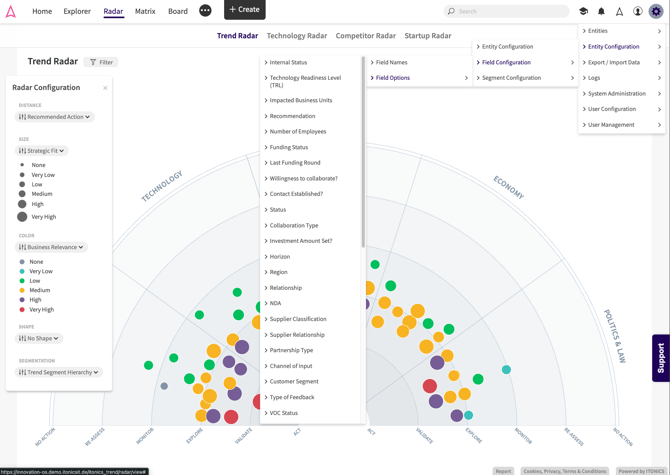This screenshot has height=475, width=670.
Task: Click the triangle icon beside the bell
Action: 619,12
